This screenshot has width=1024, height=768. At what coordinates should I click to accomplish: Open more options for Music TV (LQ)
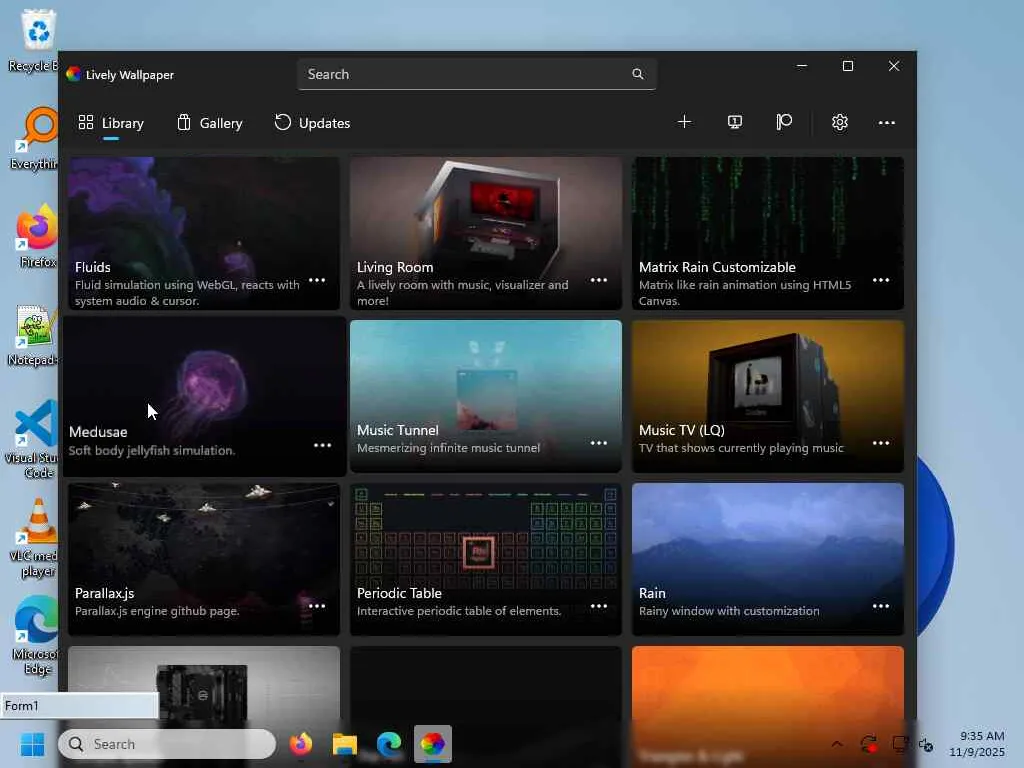tap(881, 443)
